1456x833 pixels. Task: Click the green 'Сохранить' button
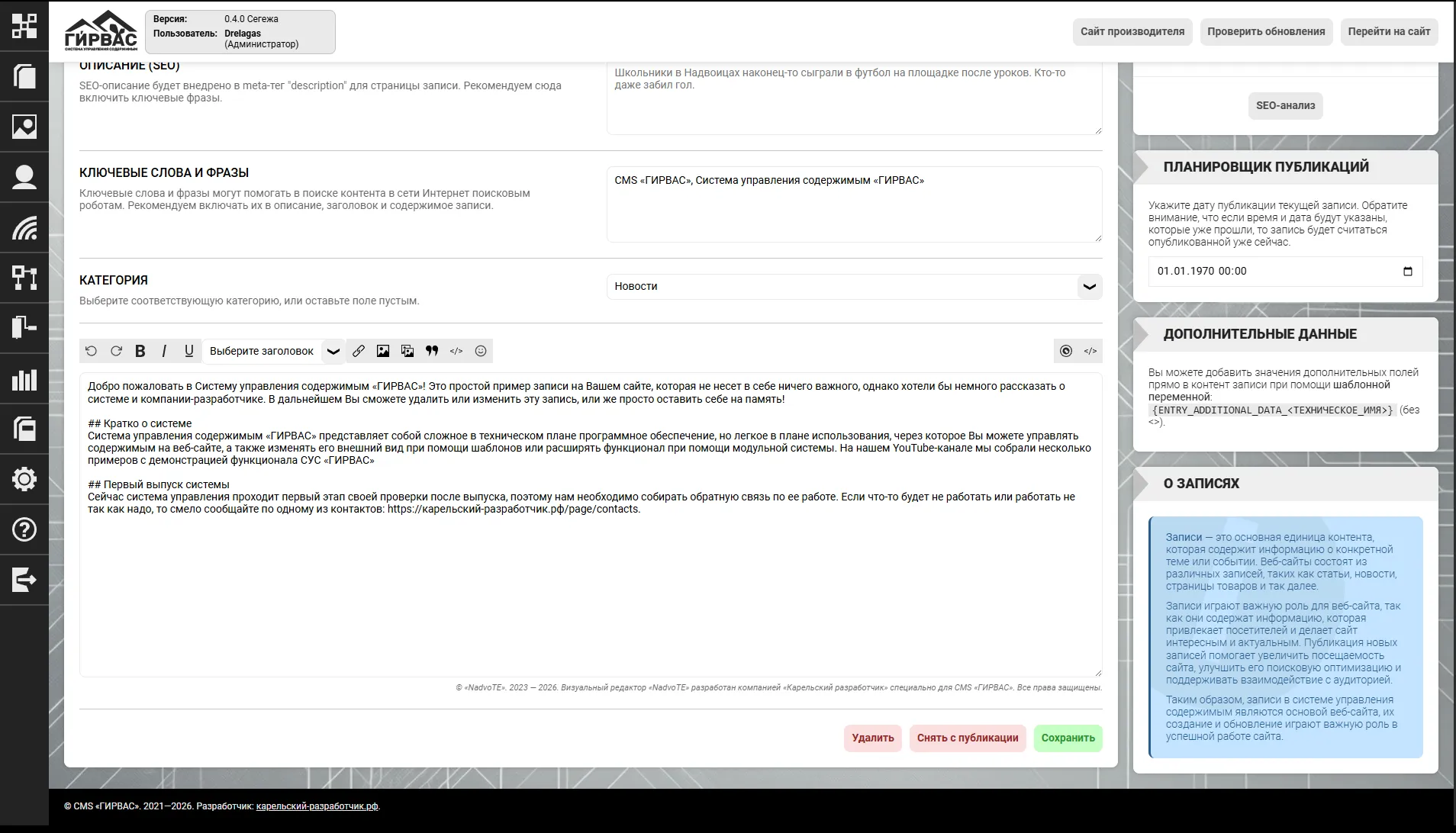coord(1068,738)
